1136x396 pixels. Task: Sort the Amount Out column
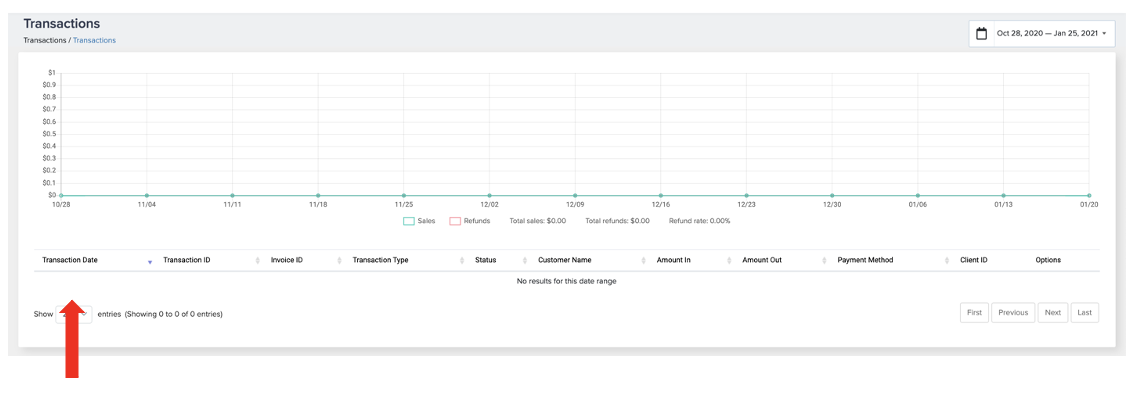click(x=824, y=260)
